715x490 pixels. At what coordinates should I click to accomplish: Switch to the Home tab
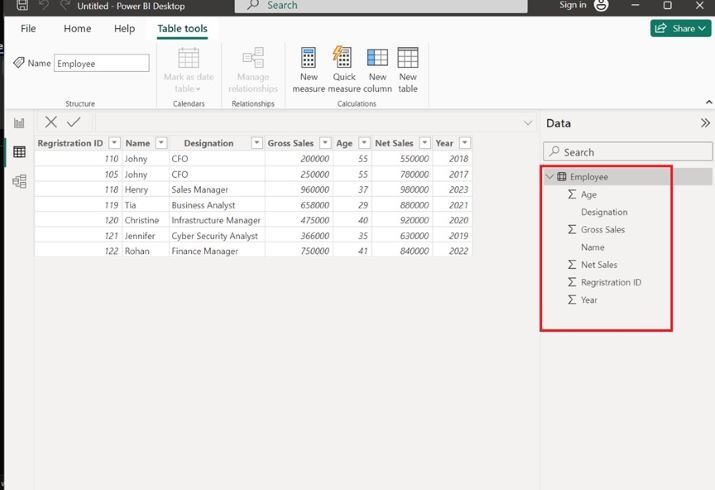(x=77, y=28)
